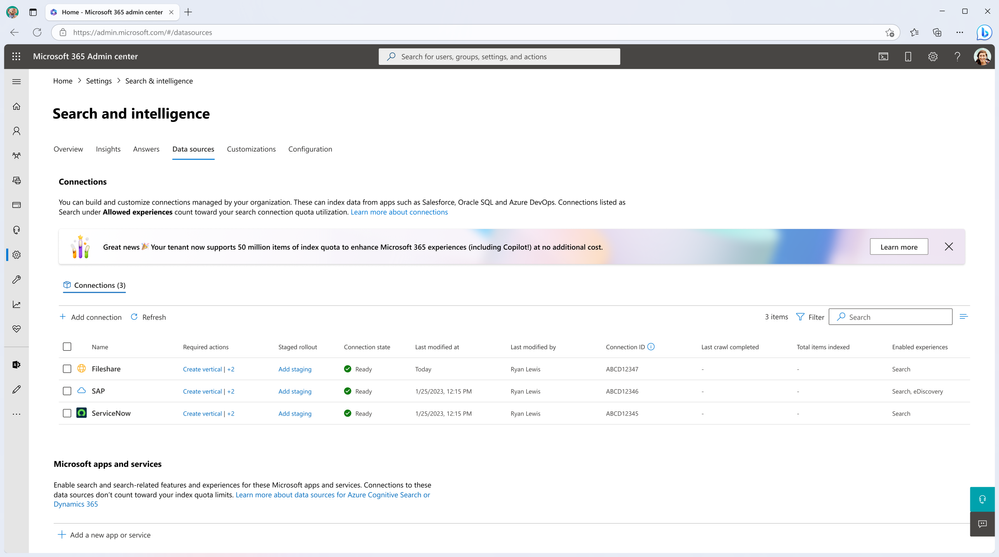Open mobile app icon in header
This screenshot has width=999, height=557.
[908, 57]
